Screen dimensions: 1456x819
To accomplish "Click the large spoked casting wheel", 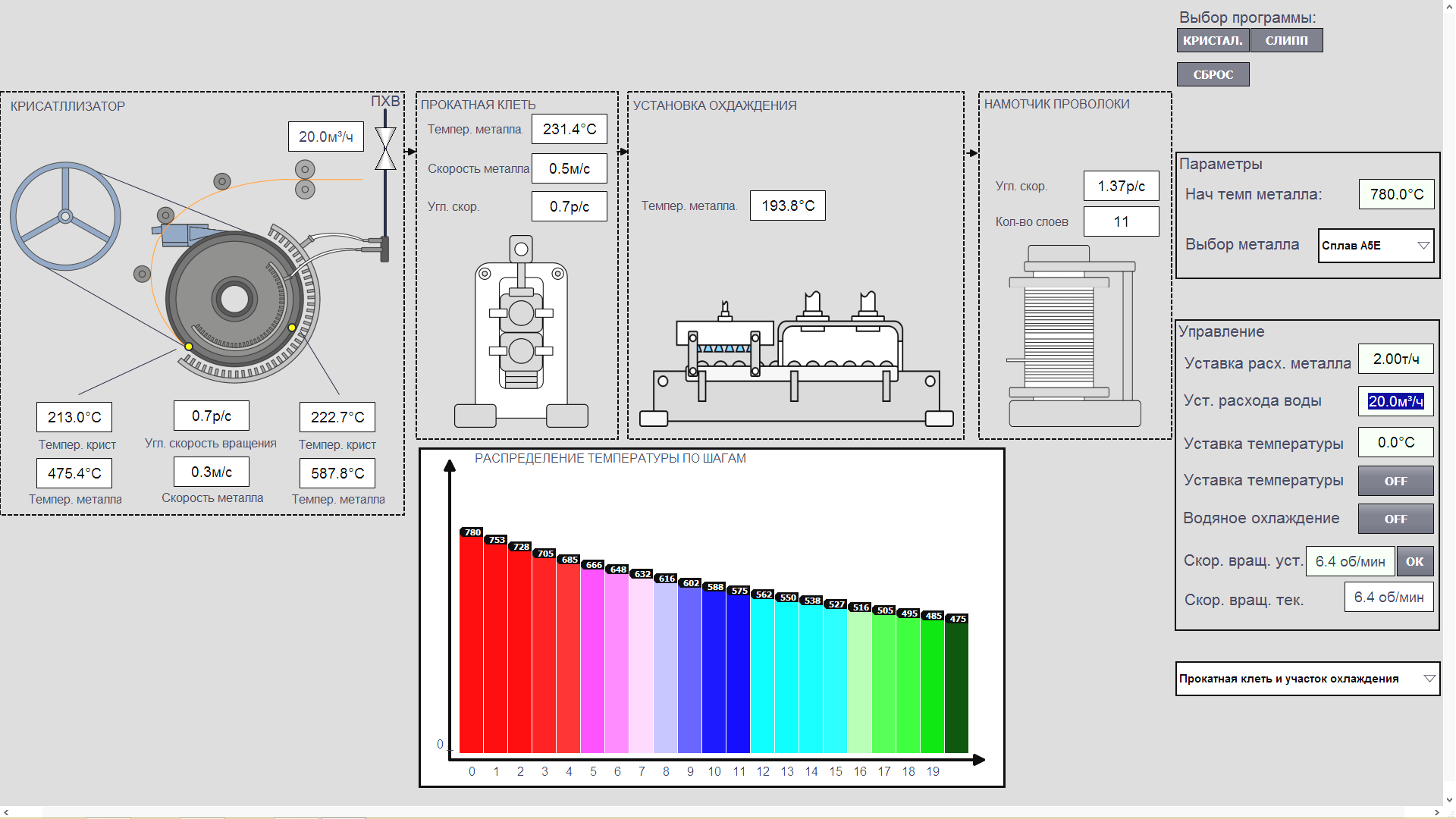I will point(65,216).
